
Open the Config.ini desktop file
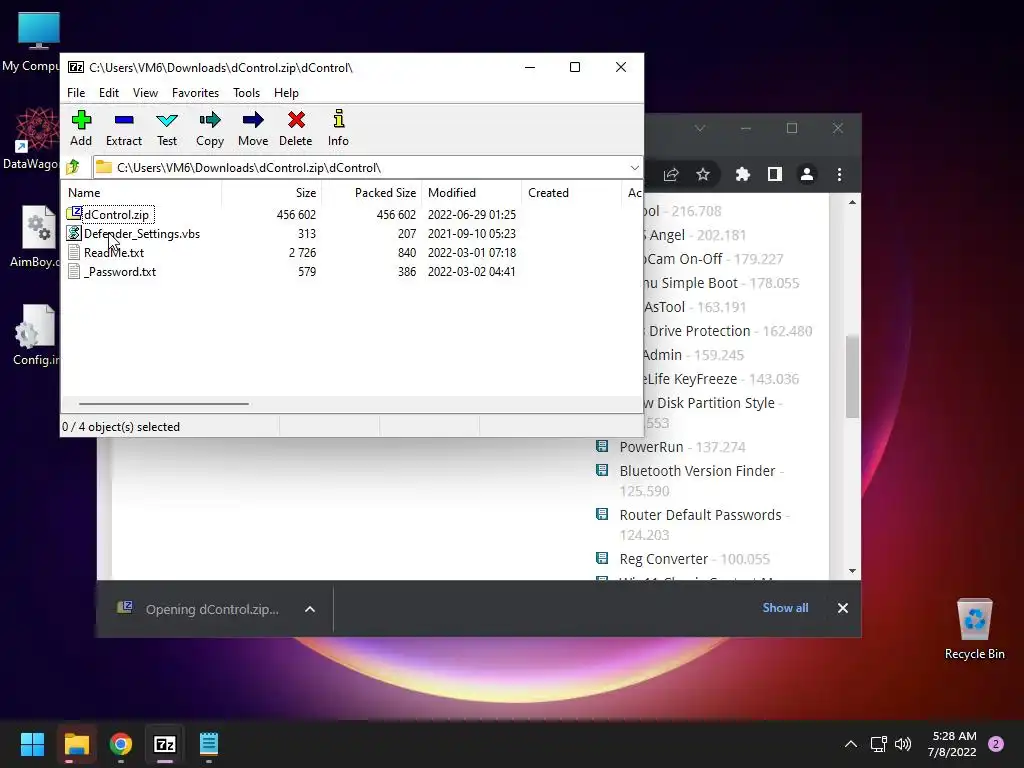pos(35,335)
